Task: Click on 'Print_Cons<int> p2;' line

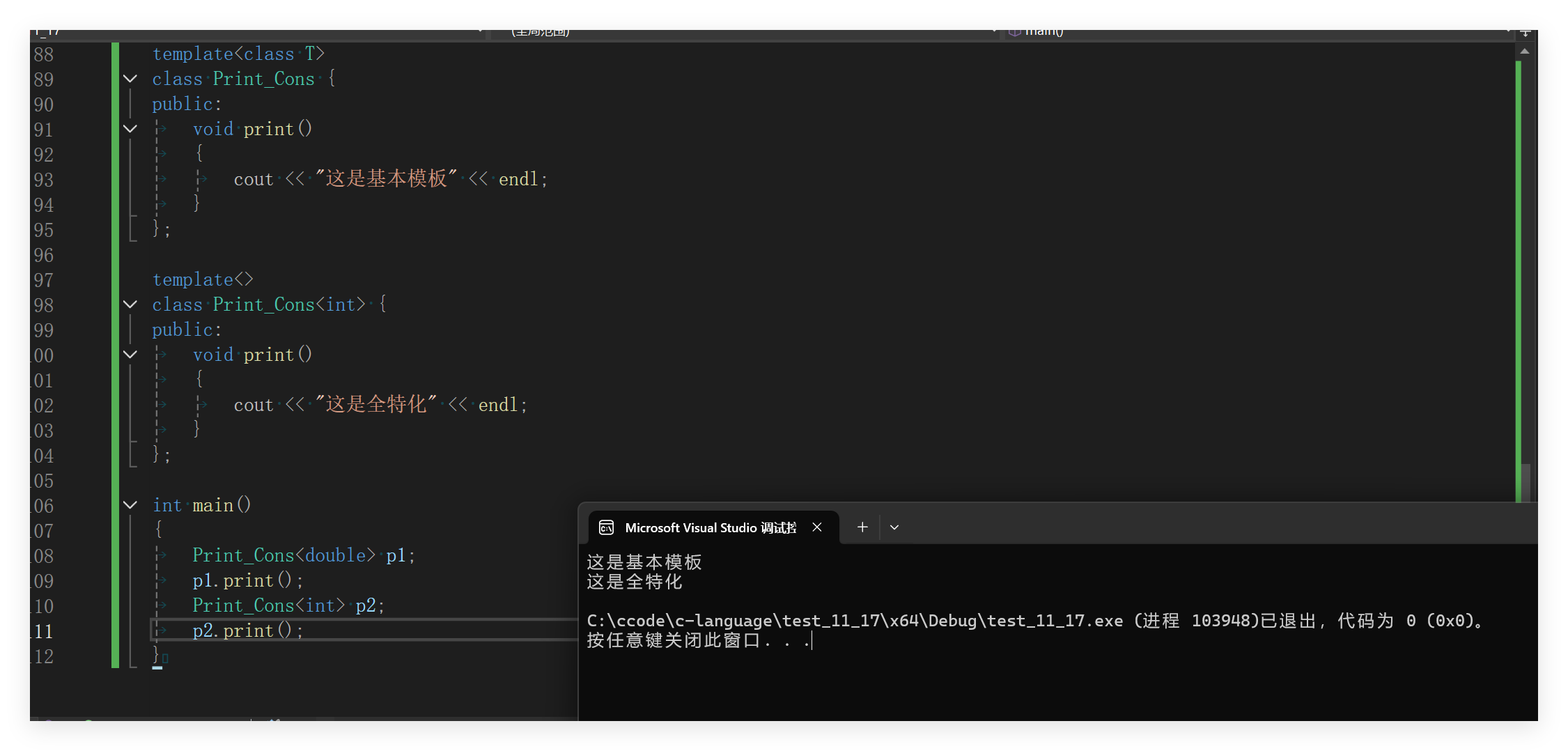Action: [x=288, y=605]
